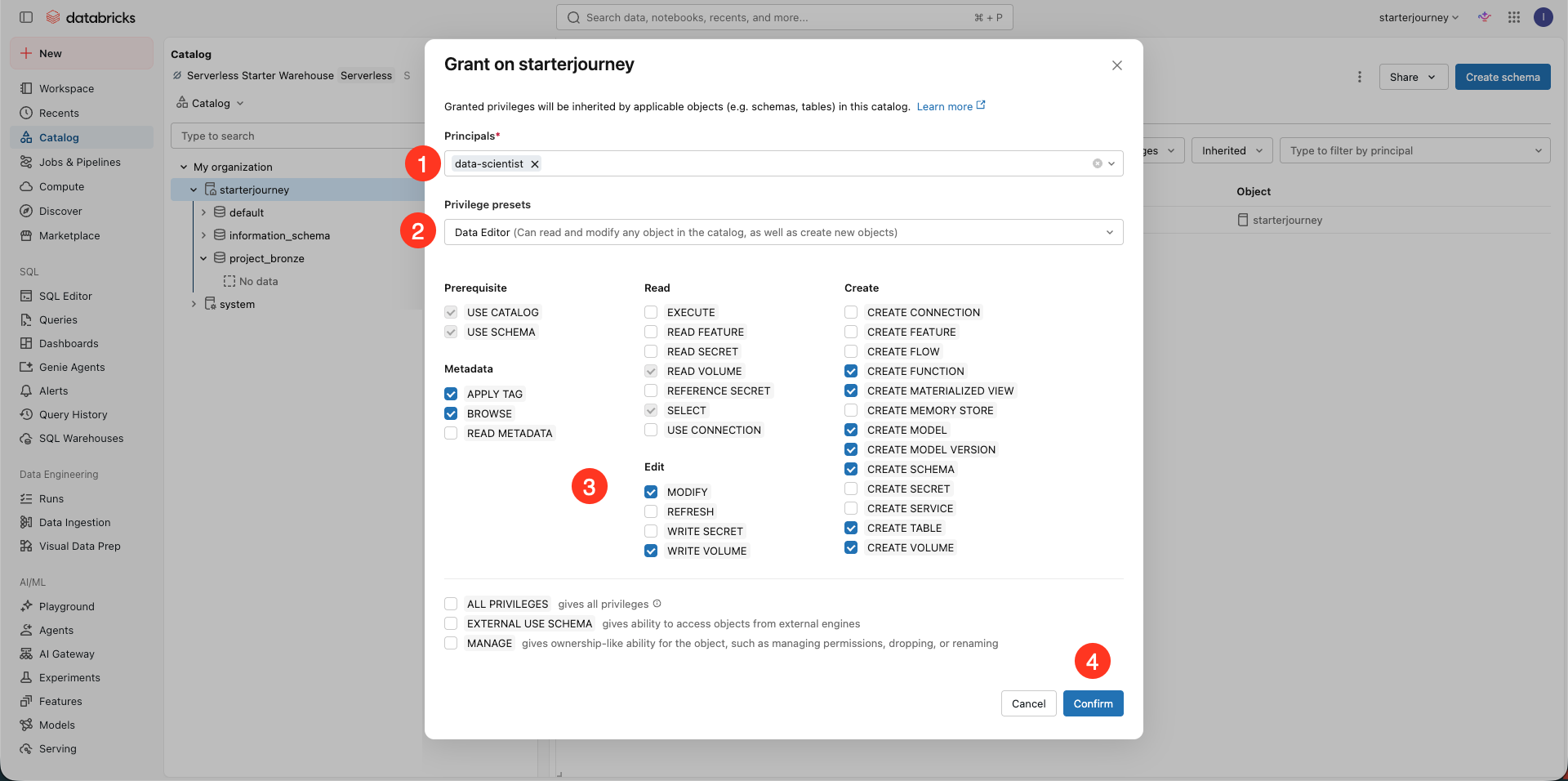Expand the system catalog node
1568x781 pixels.
point(194,304)
